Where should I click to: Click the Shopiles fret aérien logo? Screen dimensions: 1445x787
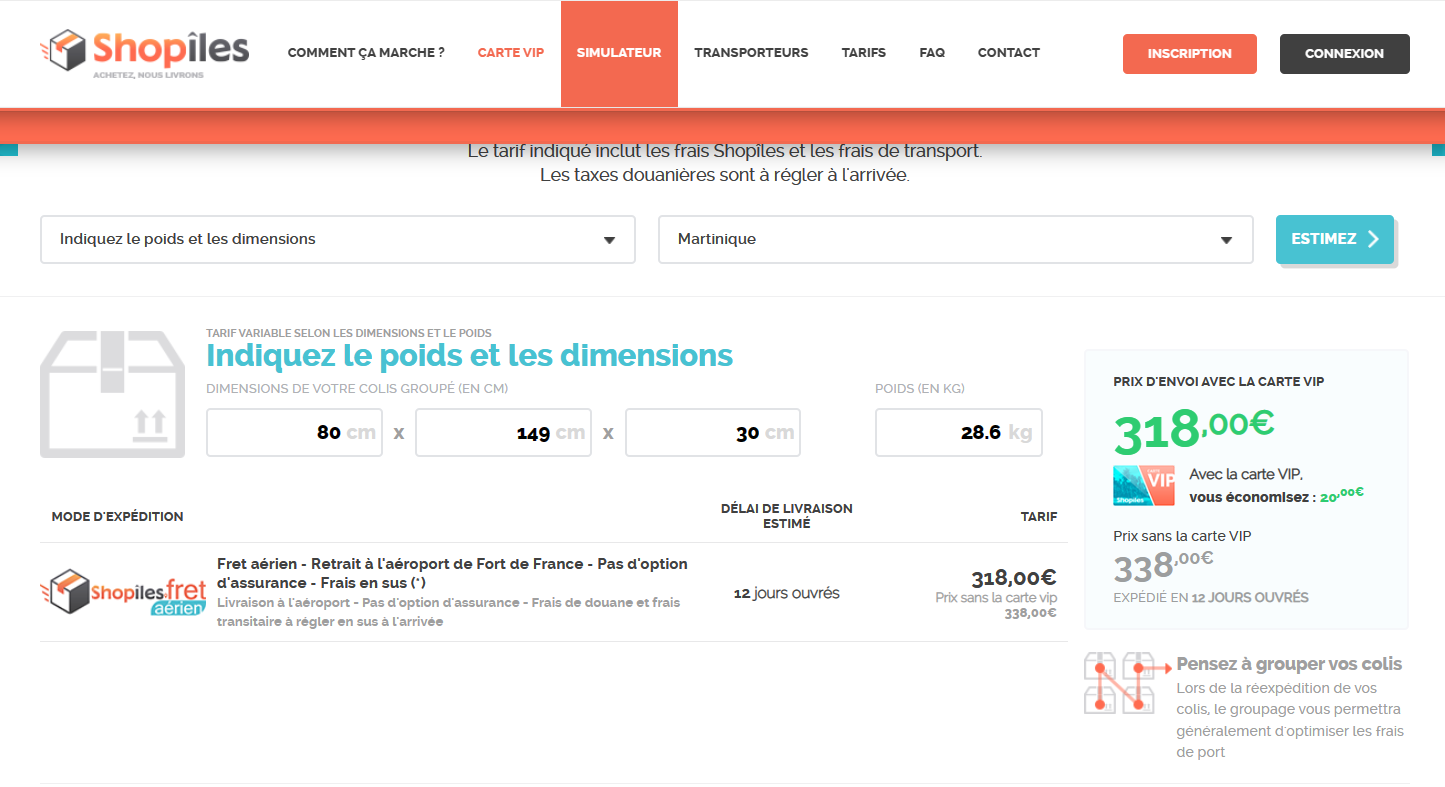(x=123, y=592)
